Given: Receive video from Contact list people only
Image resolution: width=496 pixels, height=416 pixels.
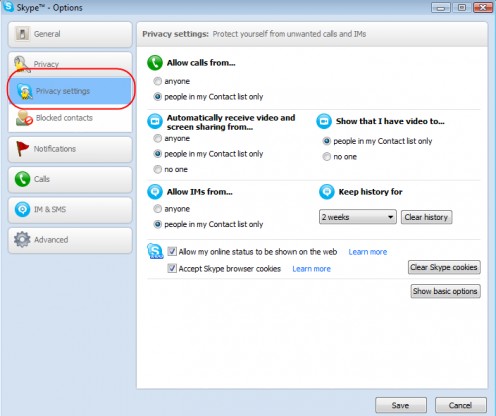Looking at the screenshot, I should pyautogui.click(x=157, y=154).
